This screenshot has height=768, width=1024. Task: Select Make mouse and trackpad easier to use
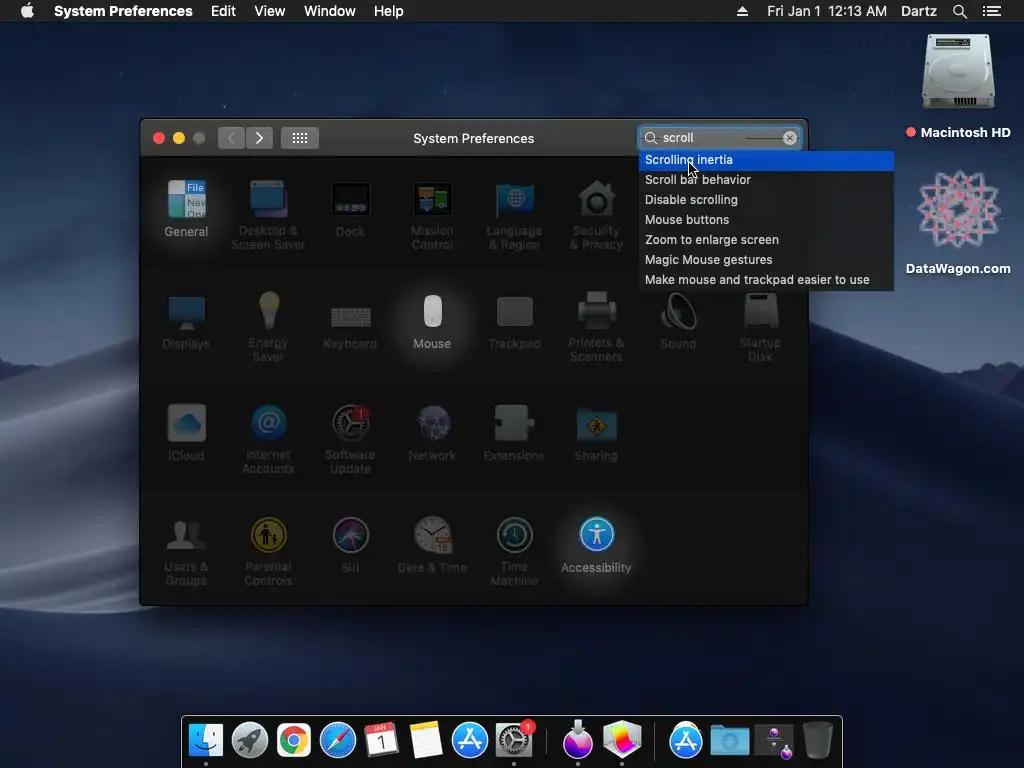point(766,280)
